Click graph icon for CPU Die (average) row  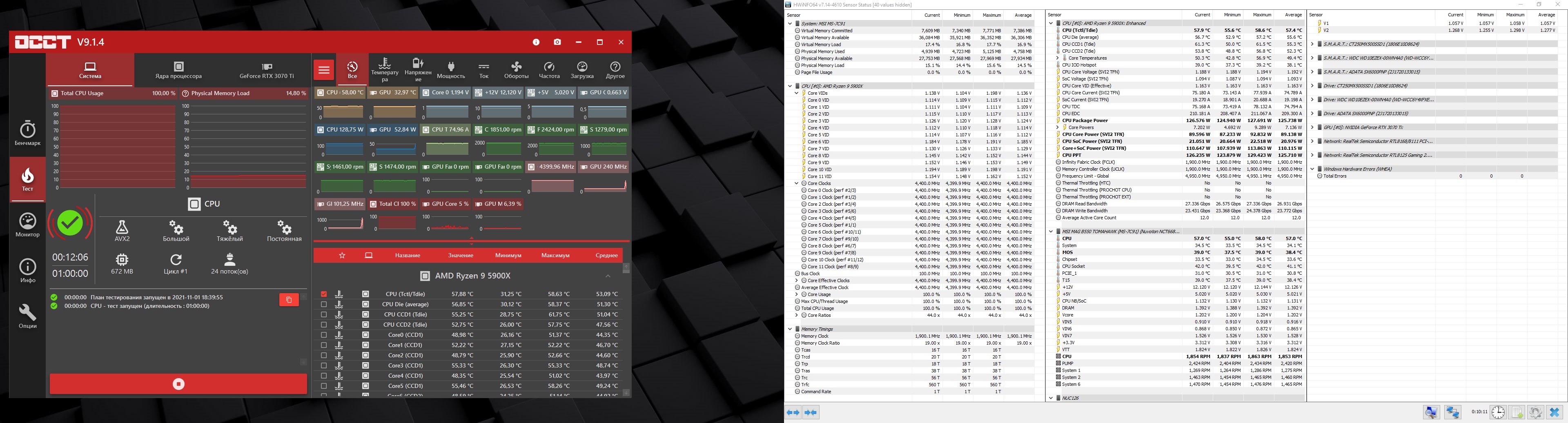(339, 304)
